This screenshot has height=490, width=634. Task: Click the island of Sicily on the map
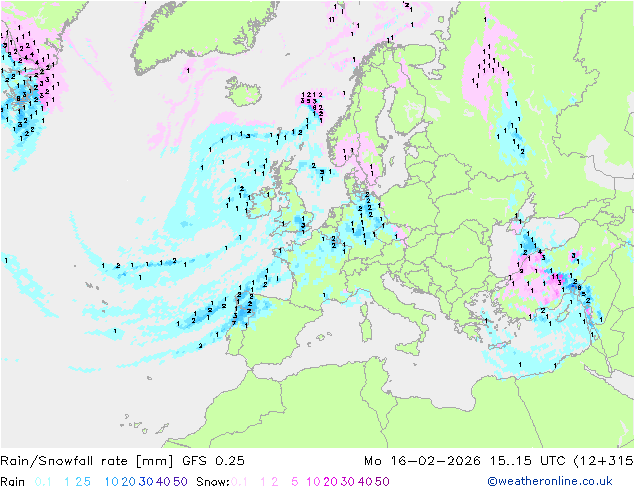(x=409, y=348)
